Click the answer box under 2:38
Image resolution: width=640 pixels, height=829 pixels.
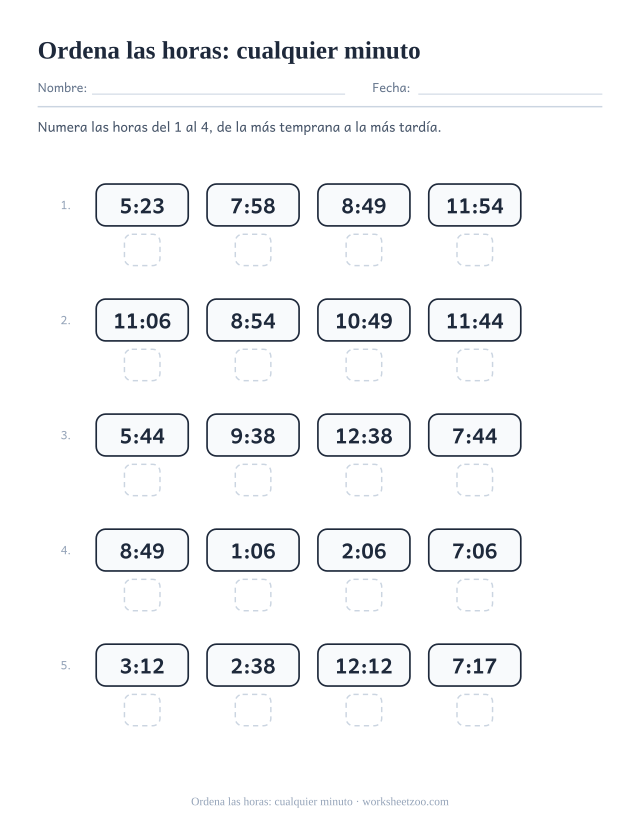click(x=253, y=710)
